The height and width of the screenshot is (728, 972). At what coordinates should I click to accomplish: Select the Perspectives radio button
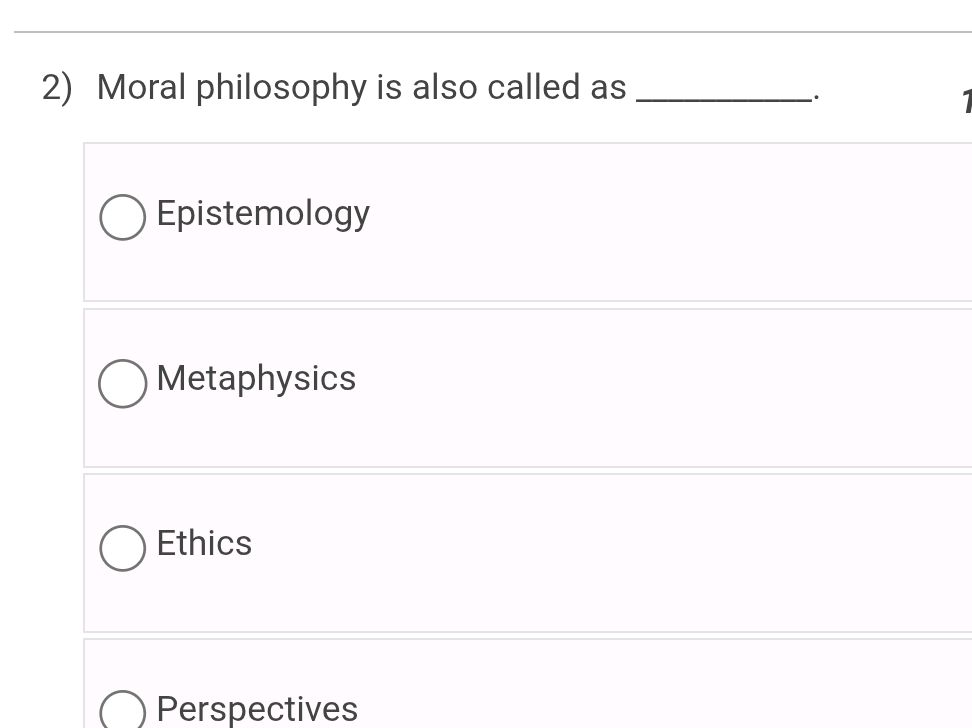(121, 711)
